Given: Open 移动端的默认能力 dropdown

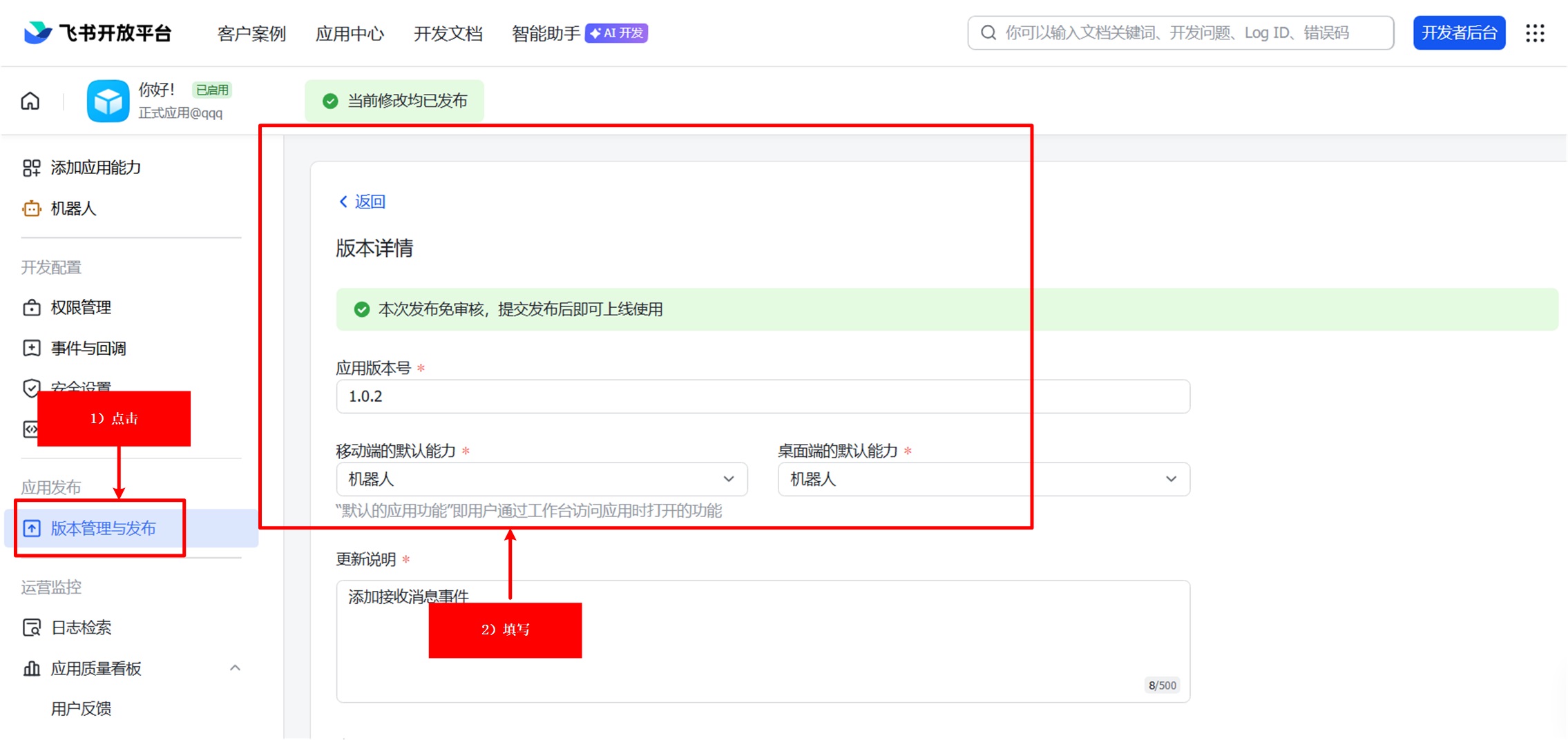Looking at the screenshot, I should 541,479.
